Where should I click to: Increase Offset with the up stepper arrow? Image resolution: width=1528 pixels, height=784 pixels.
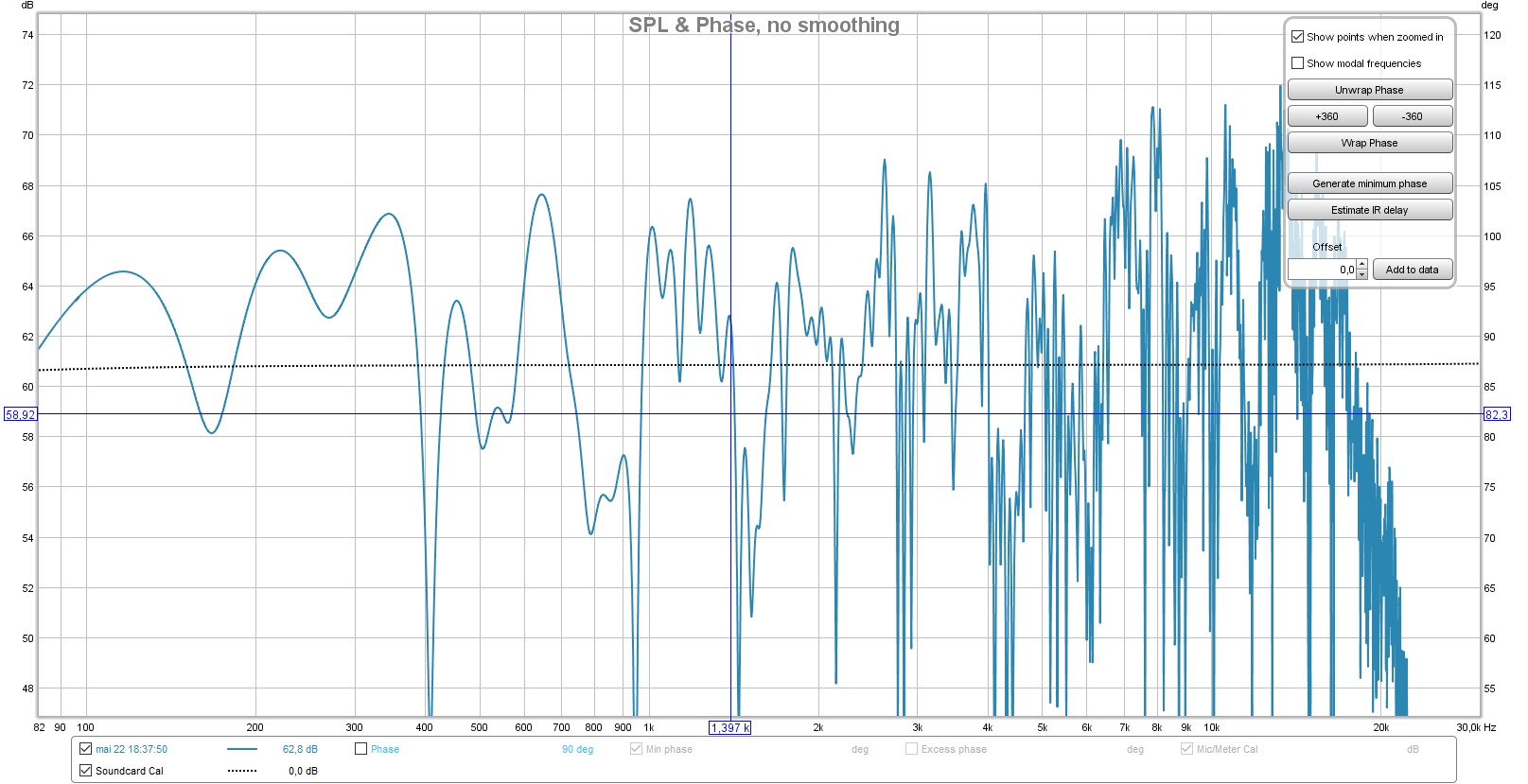pyautogui.click(x=1361, y=265)
